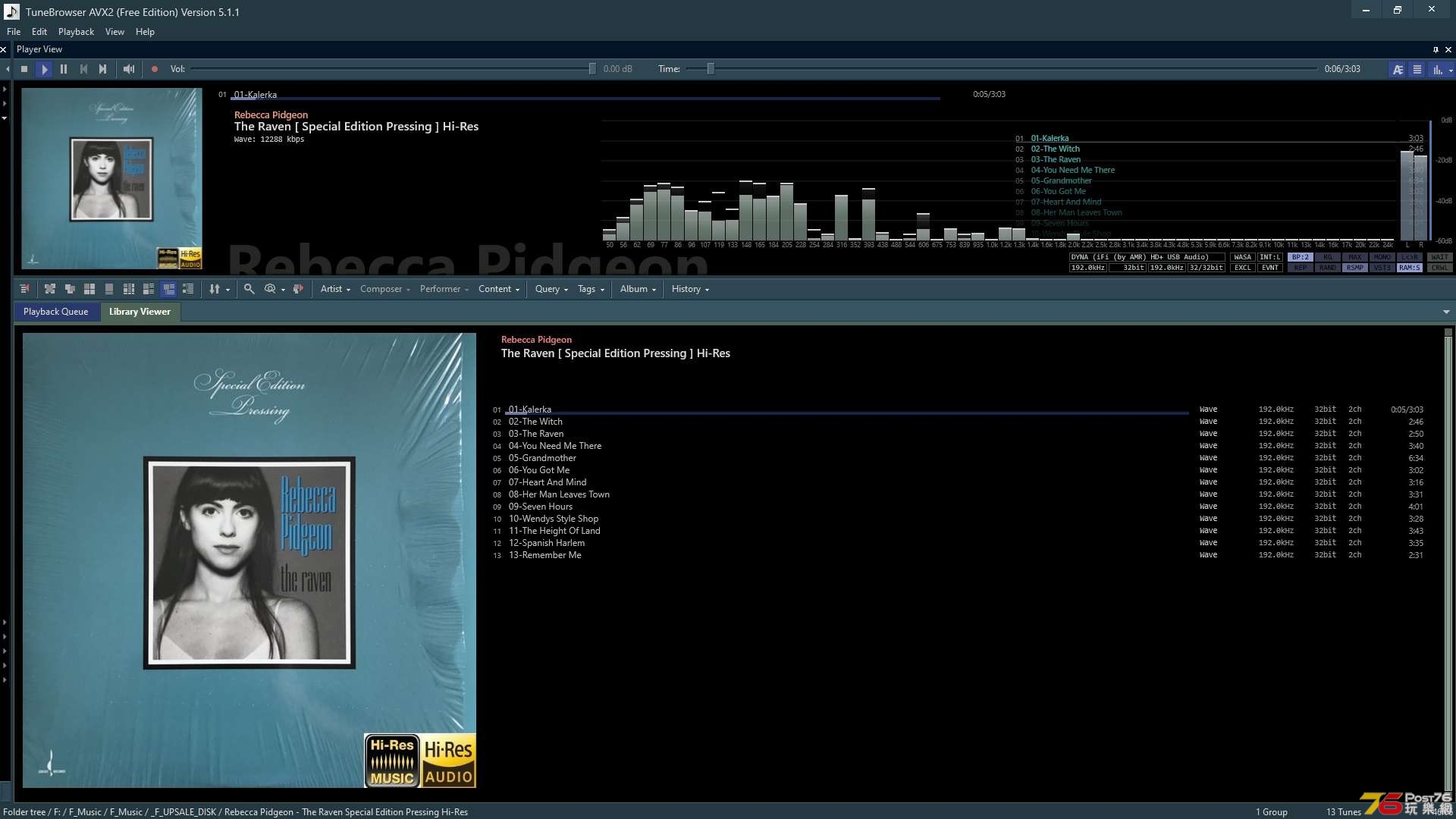Click the small album cover in Player View
Image resolution: width=1456 pixels, height=819 pixels.
point(111,179)
